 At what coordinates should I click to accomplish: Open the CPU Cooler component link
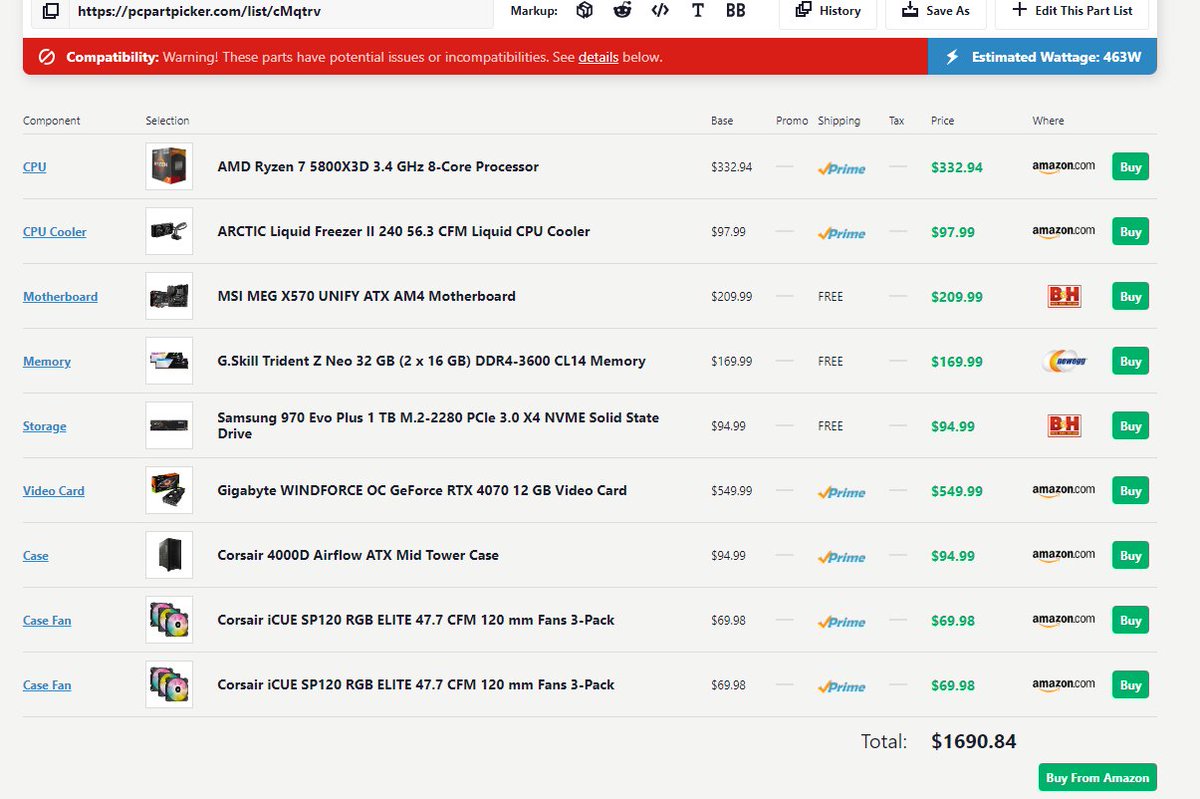[55, 232]
